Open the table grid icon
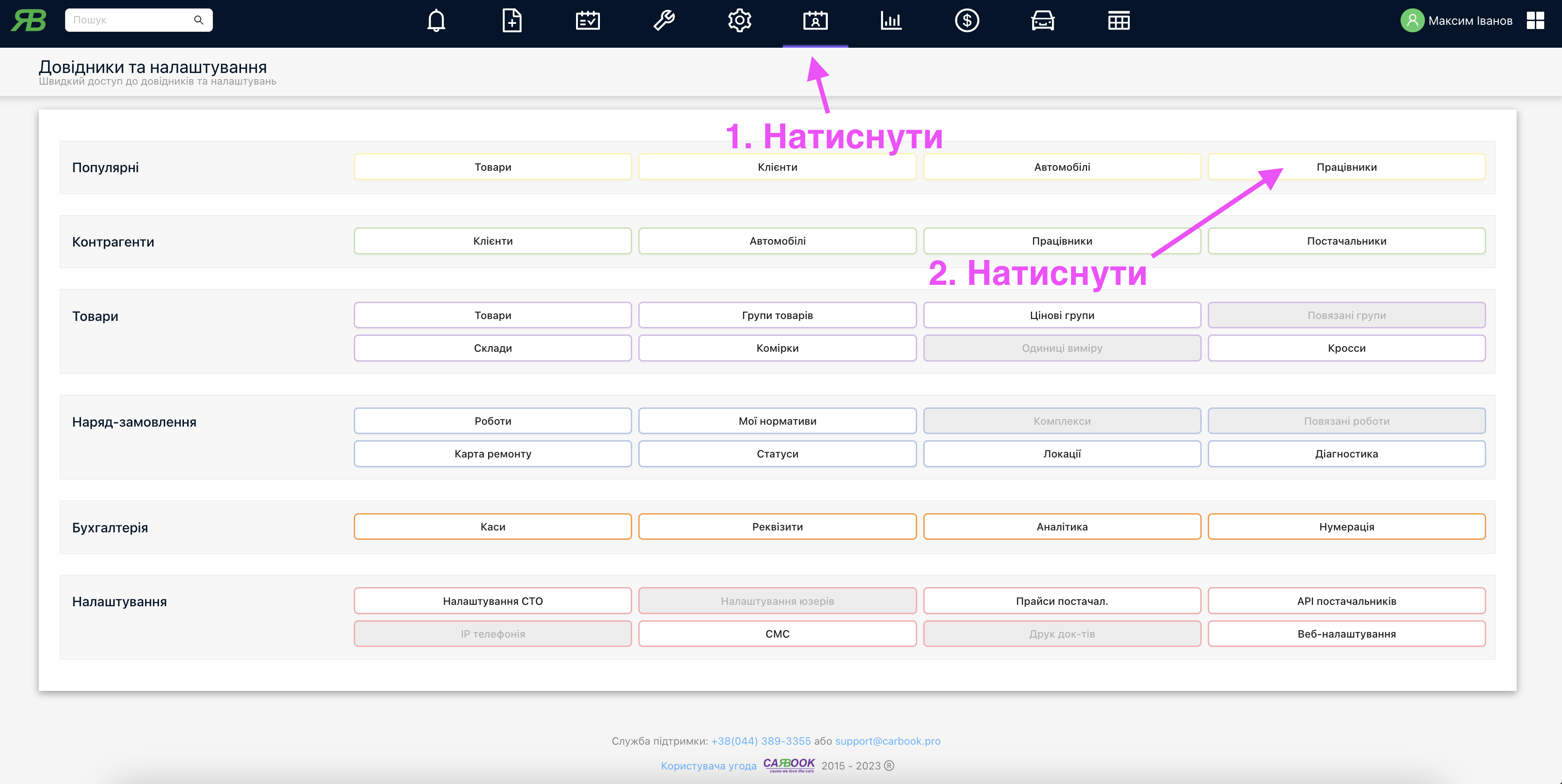 (x=1118, y=21)
